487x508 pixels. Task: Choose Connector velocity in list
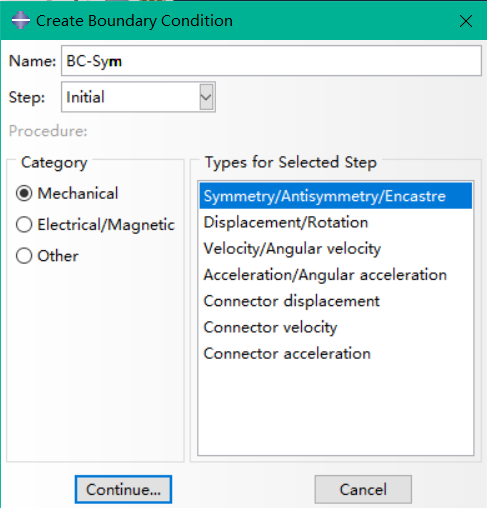click(336, 327)
